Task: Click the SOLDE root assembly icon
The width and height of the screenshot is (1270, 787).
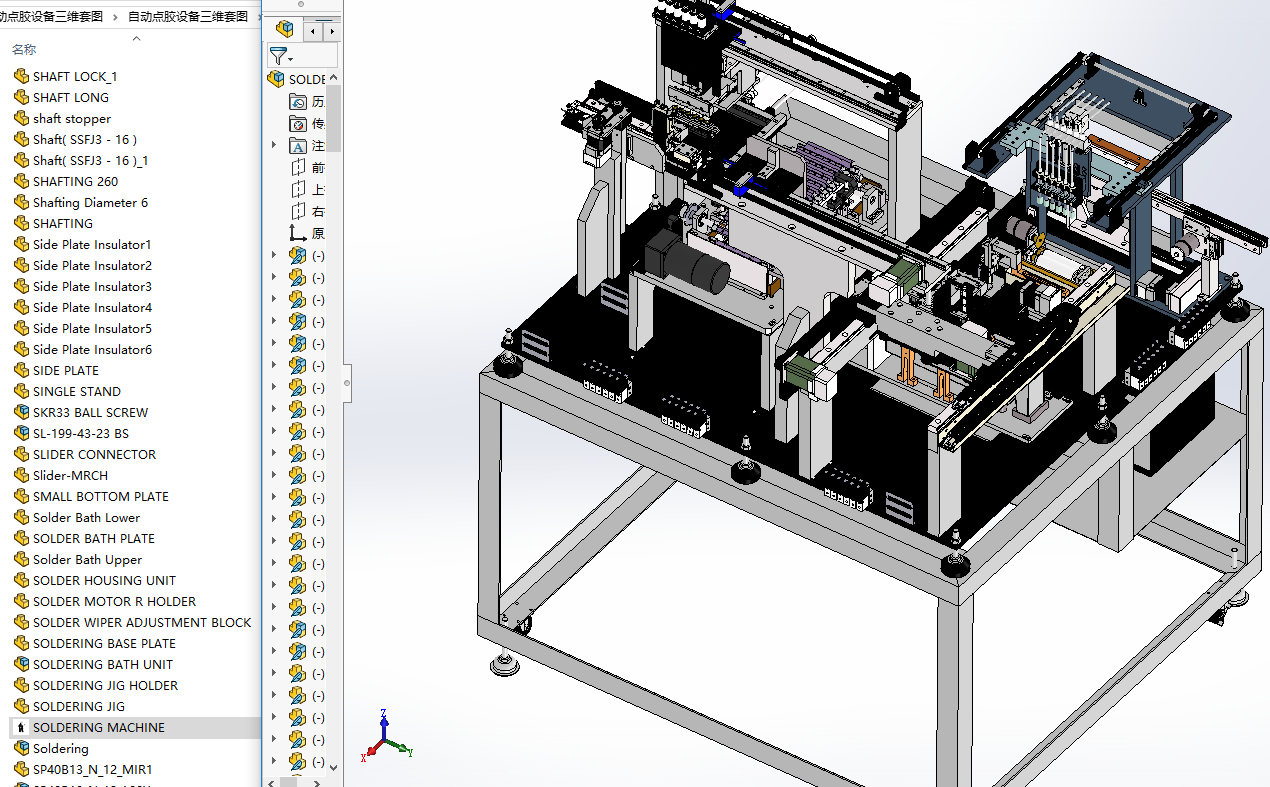Action: pos(276,79)
